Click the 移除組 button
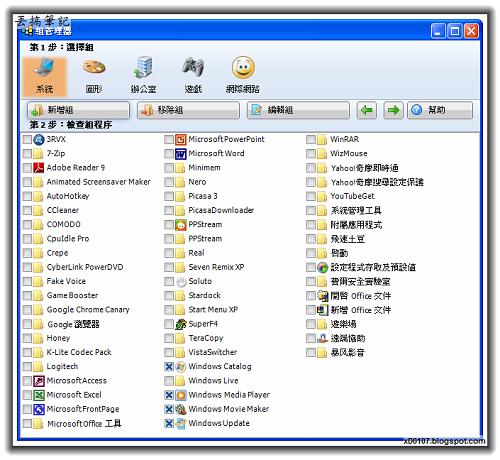Viewport: 500px width, 460px height. pyautogui.click(x=188, y=110)
